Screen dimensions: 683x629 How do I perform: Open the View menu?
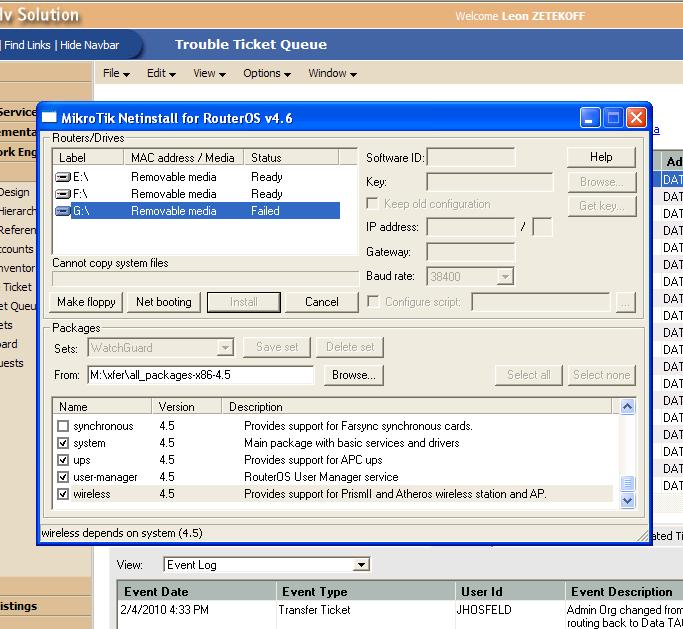tap(210, 73)
